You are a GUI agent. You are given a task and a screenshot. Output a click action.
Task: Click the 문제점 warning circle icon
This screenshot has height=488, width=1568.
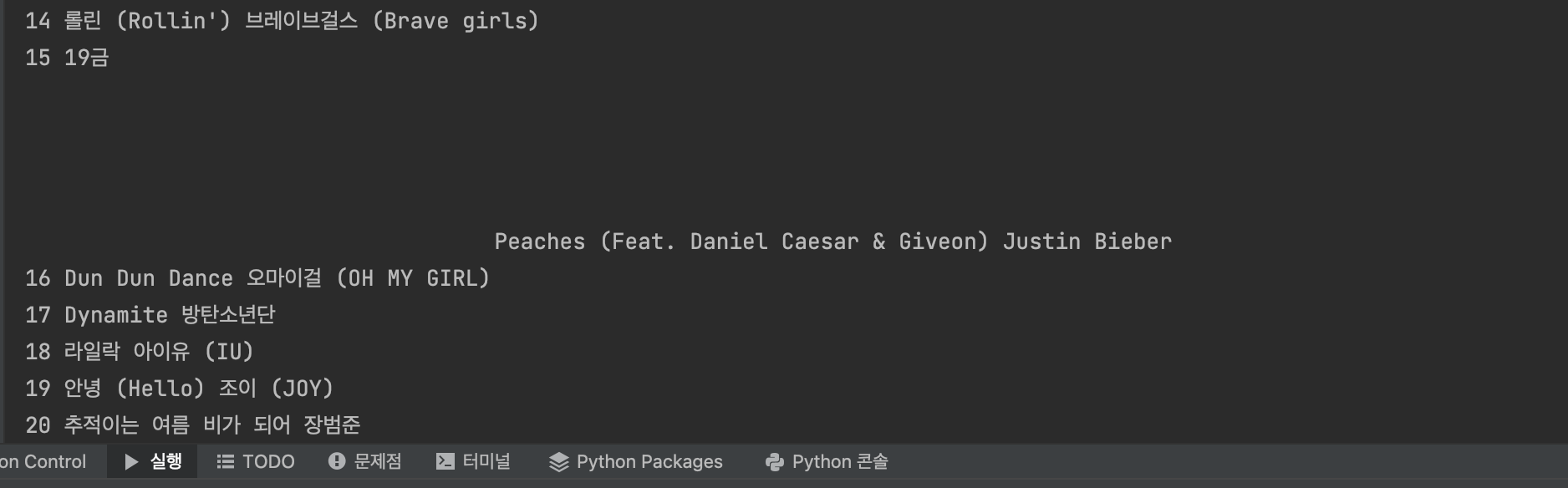coord(337,461)
